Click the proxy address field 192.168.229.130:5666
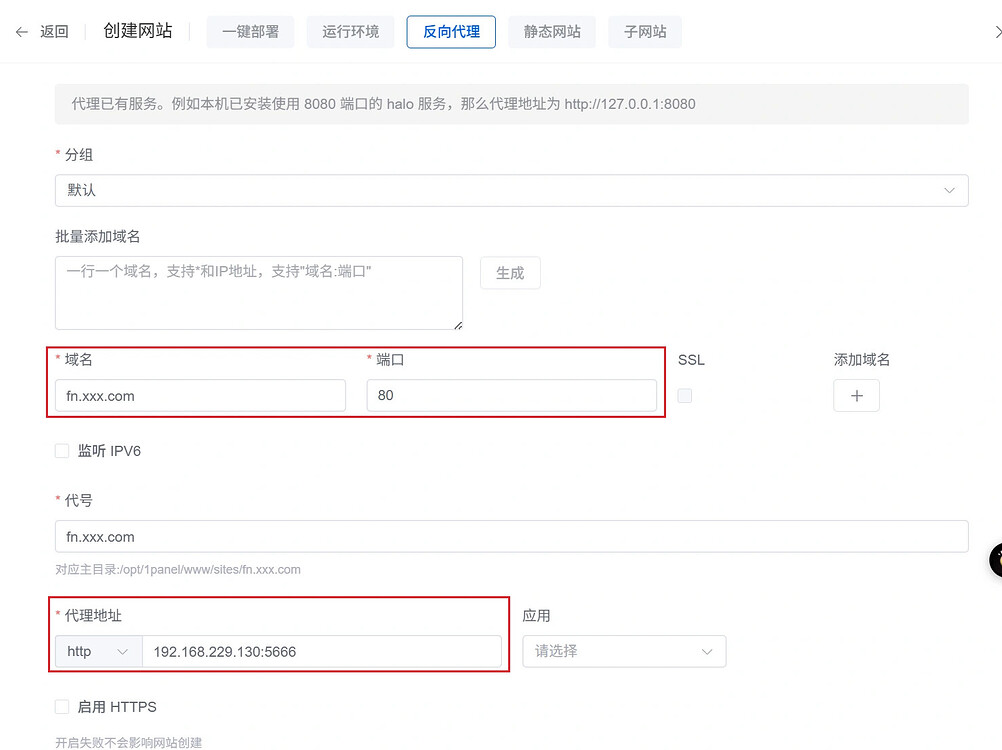This screenshot has width=1002, height=750. pyautogui.click(x=321, y=652)
